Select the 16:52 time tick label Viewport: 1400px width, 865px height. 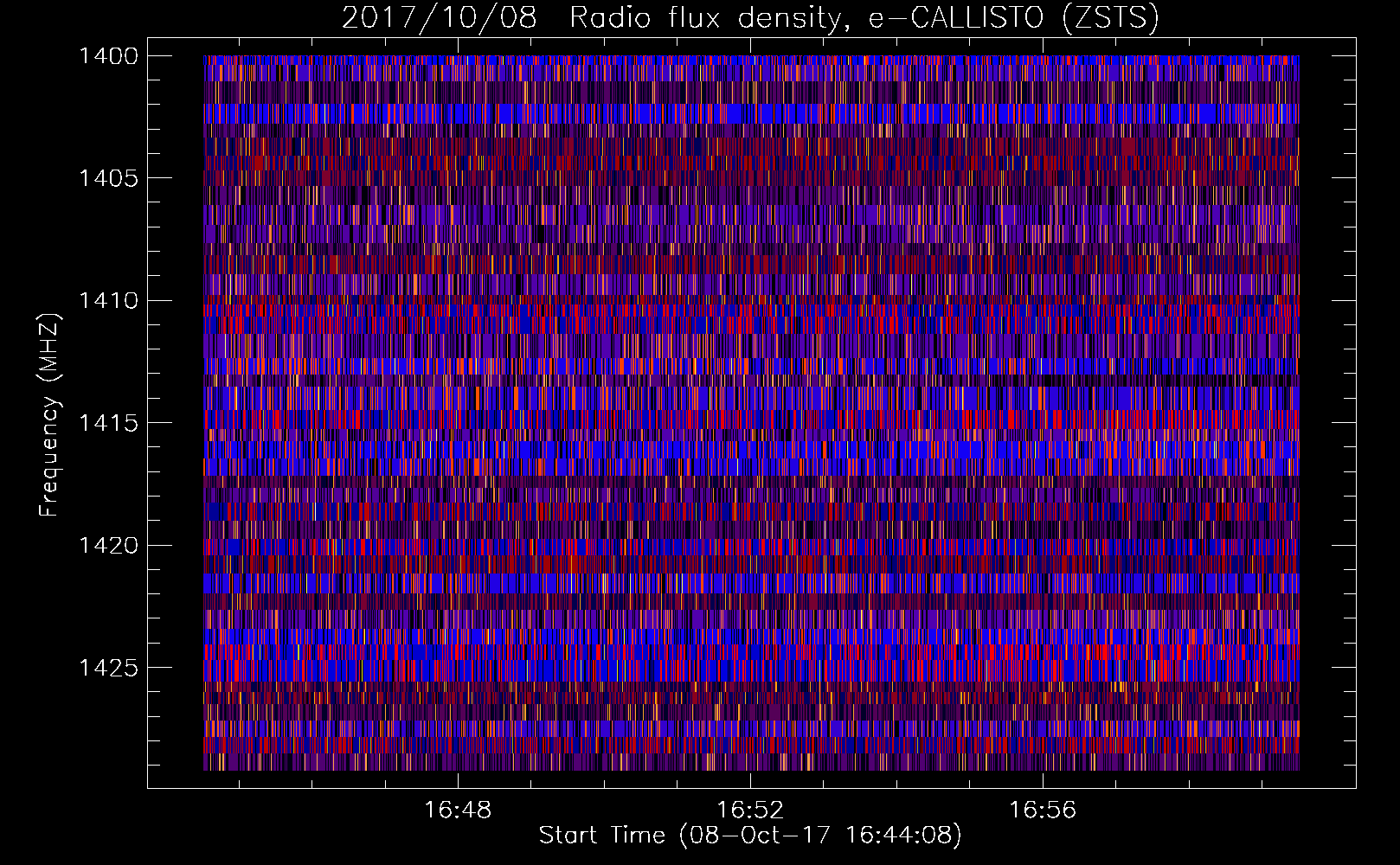tap(750, 810)
